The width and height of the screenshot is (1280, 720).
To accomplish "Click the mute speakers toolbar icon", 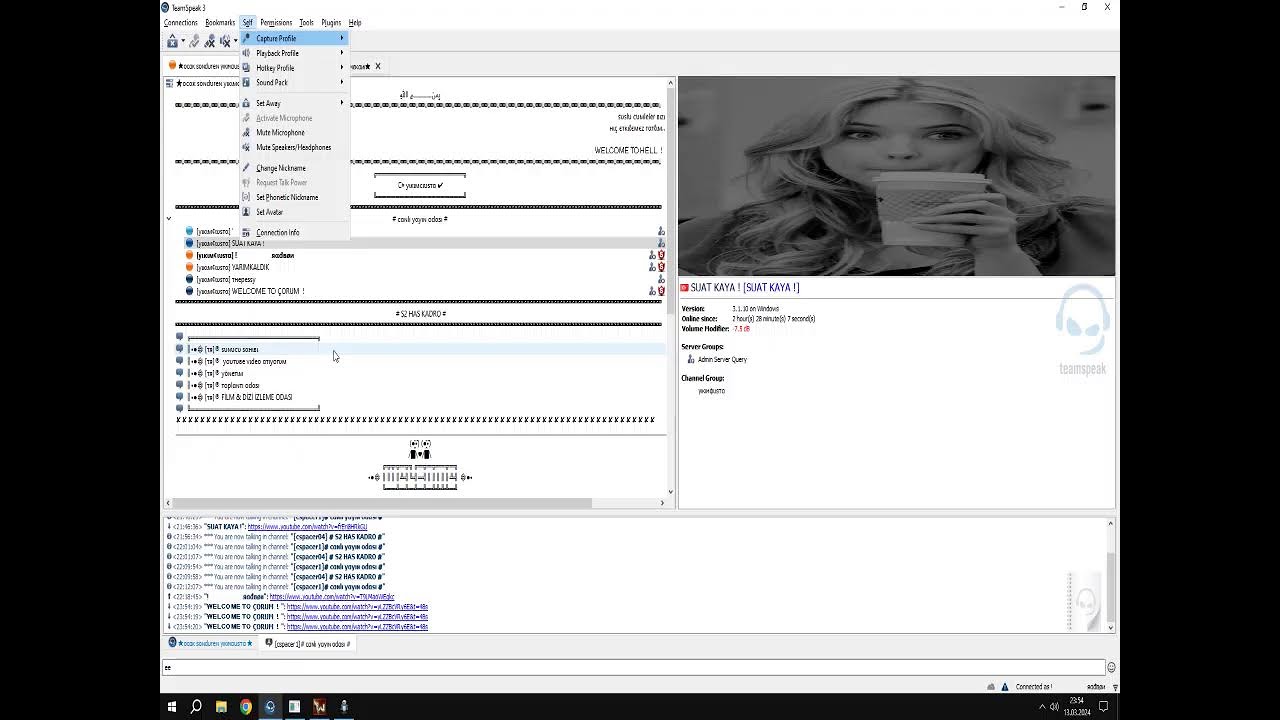I will tap(225, 41).
